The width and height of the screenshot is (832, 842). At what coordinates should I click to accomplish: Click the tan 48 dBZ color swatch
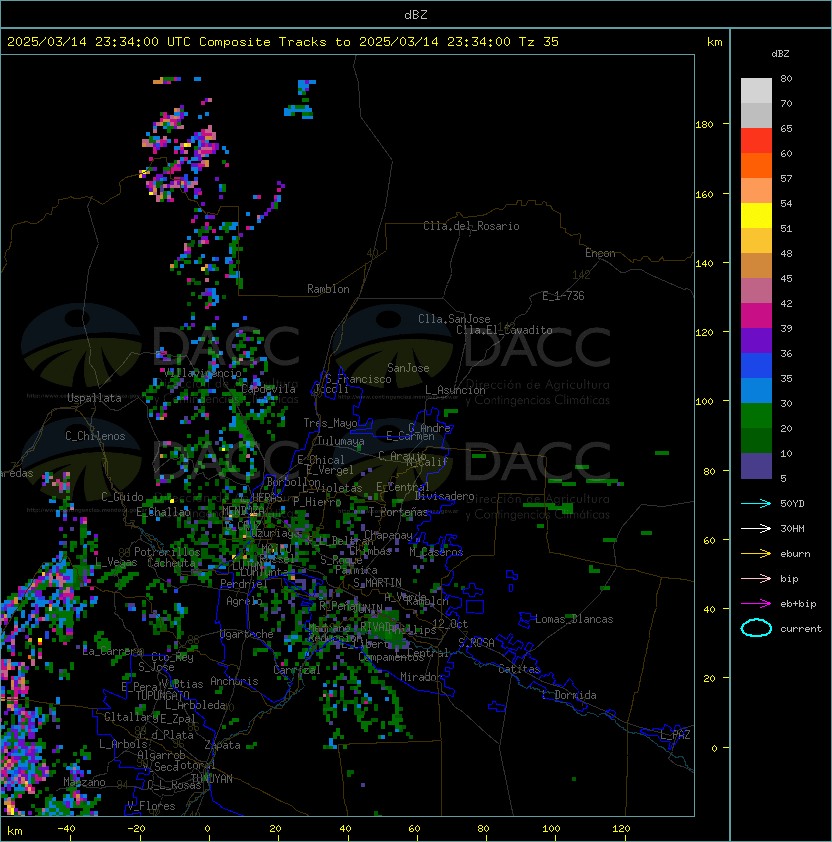point(756,266)
